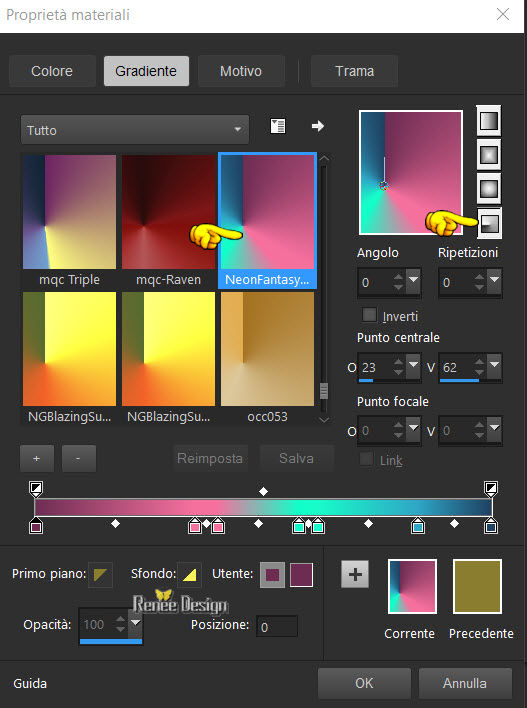Switch to the Colore tab
527x708 pixels.
(x=52, y=71)
